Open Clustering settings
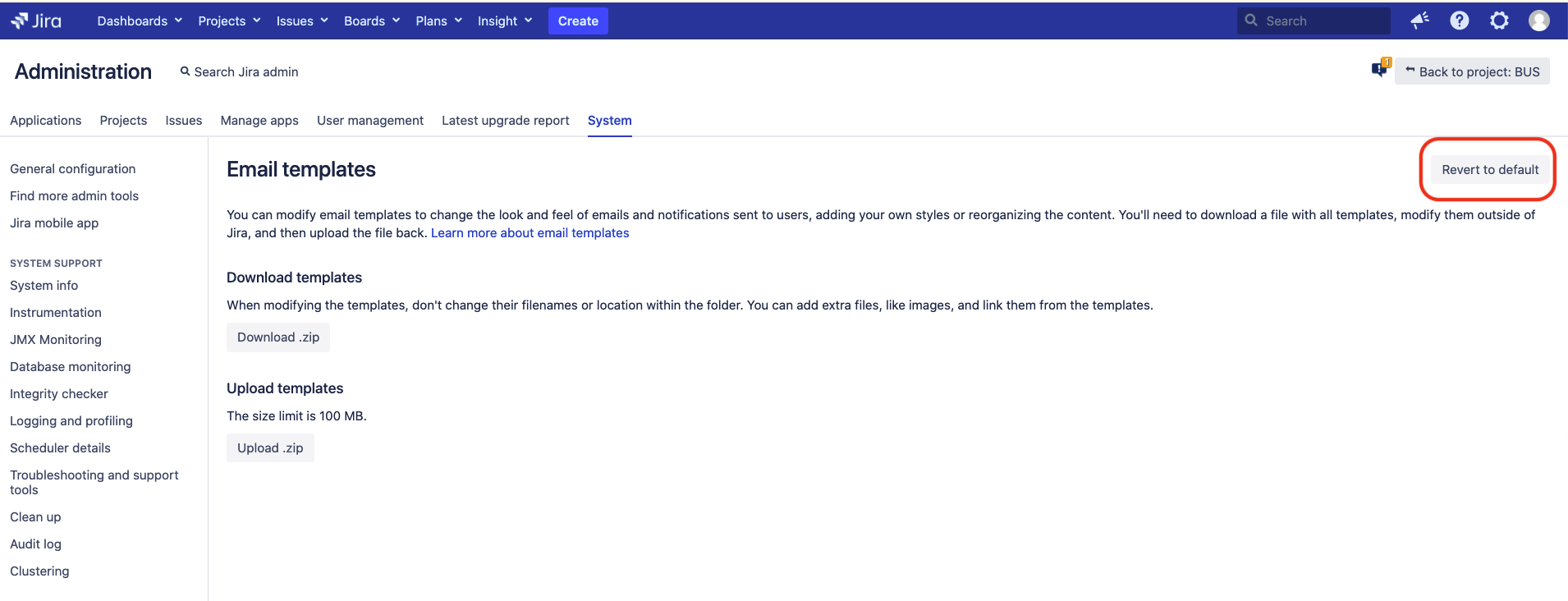Screen dimensions: 1568x601 [x=39, y=571]
